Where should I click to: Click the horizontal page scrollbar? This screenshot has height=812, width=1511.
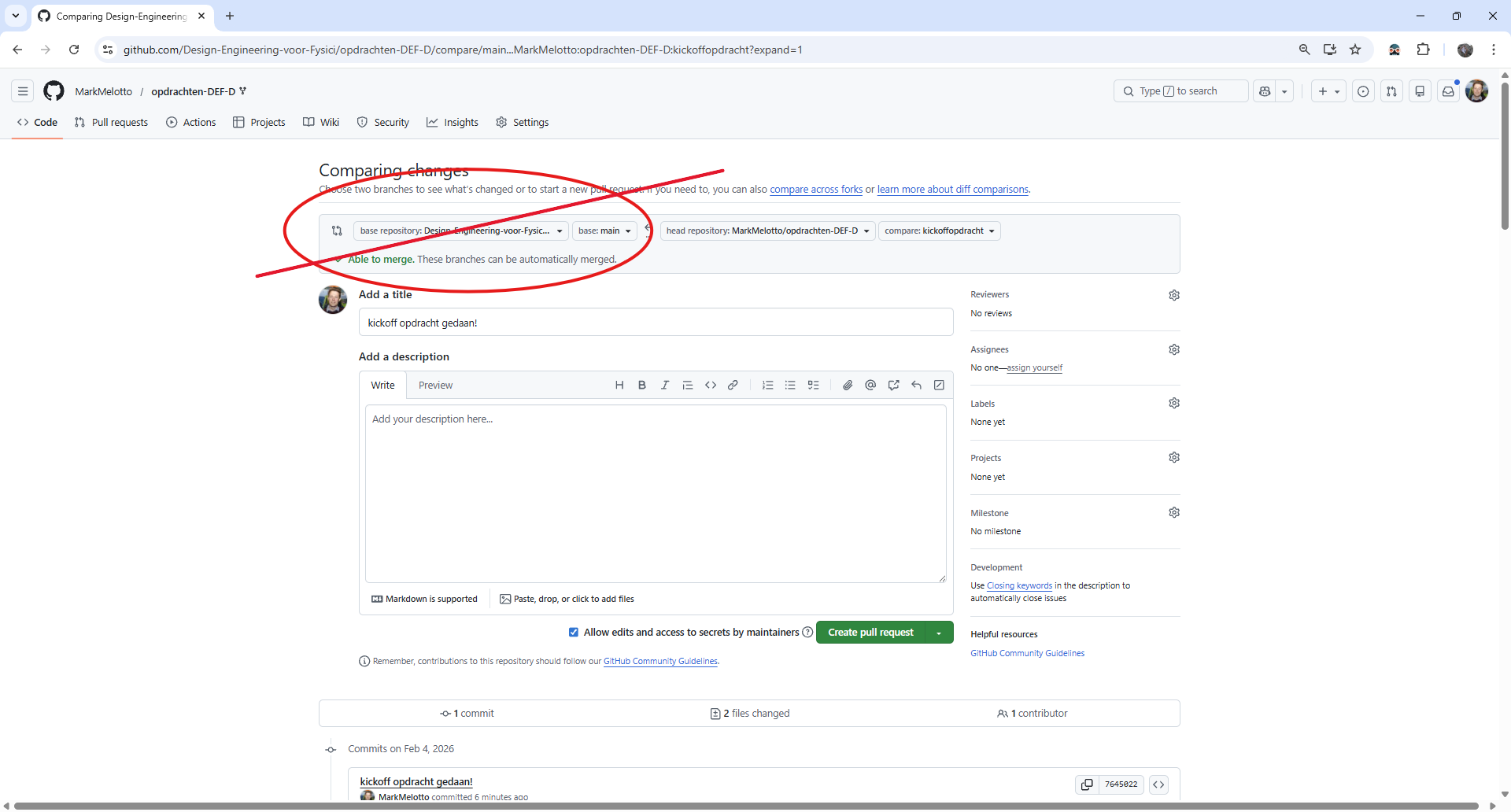pyautogui.click(x=745, y=806)
